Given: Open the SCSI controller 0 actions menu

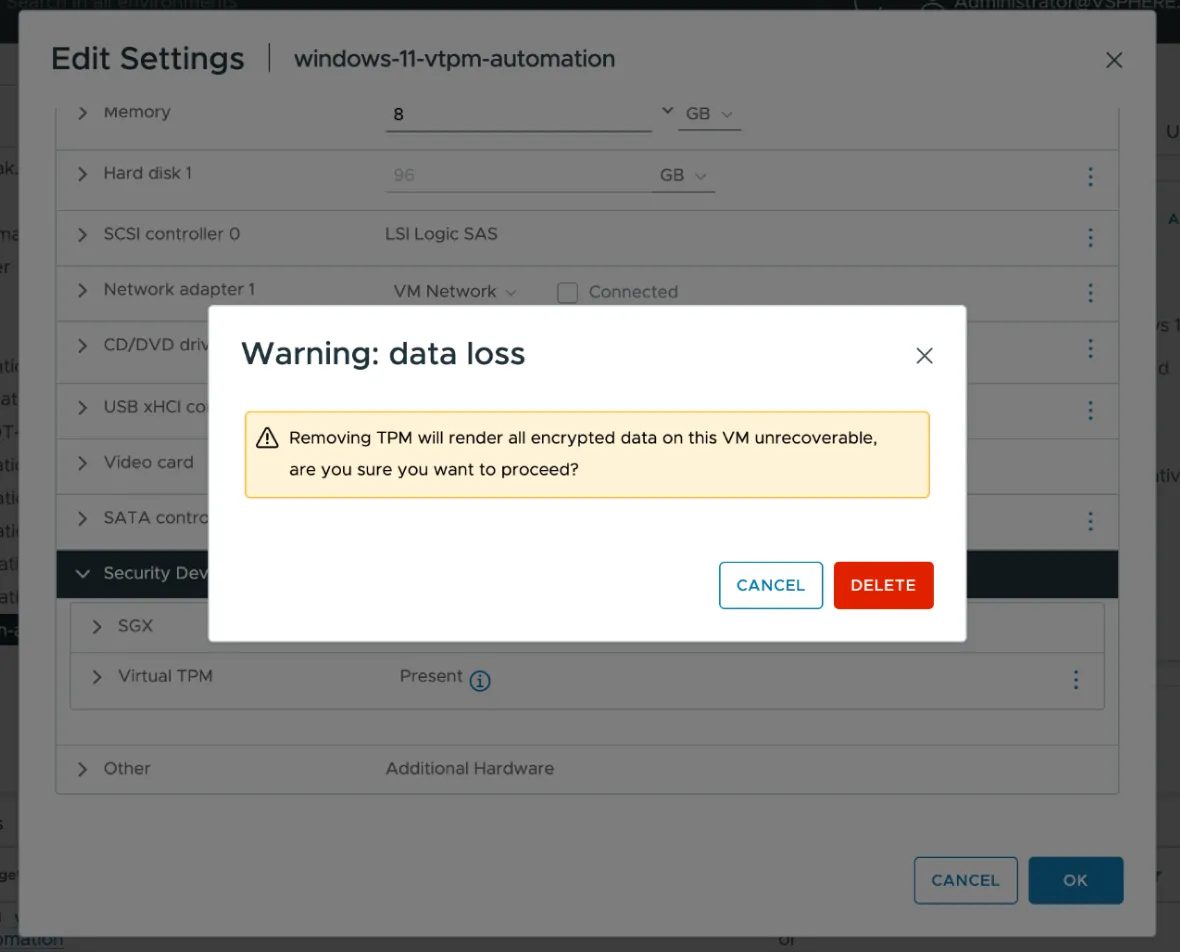Looking at the screenshot, I should pos(1091,238).
